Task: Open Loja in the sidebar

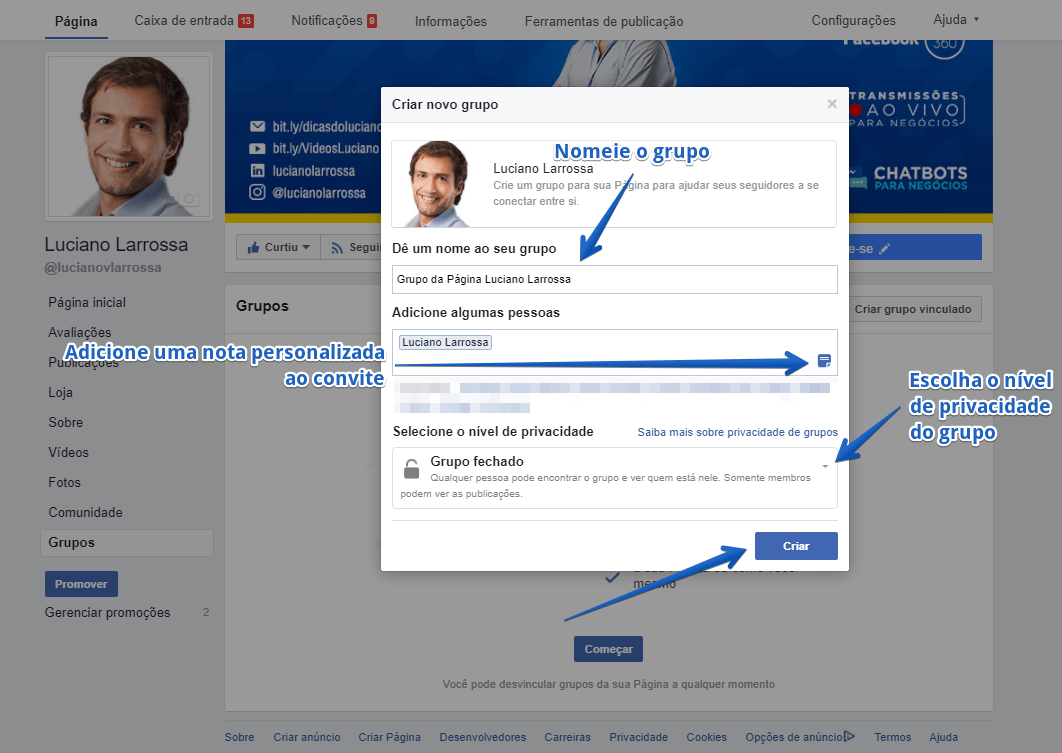Action: [x=60, y=392]
